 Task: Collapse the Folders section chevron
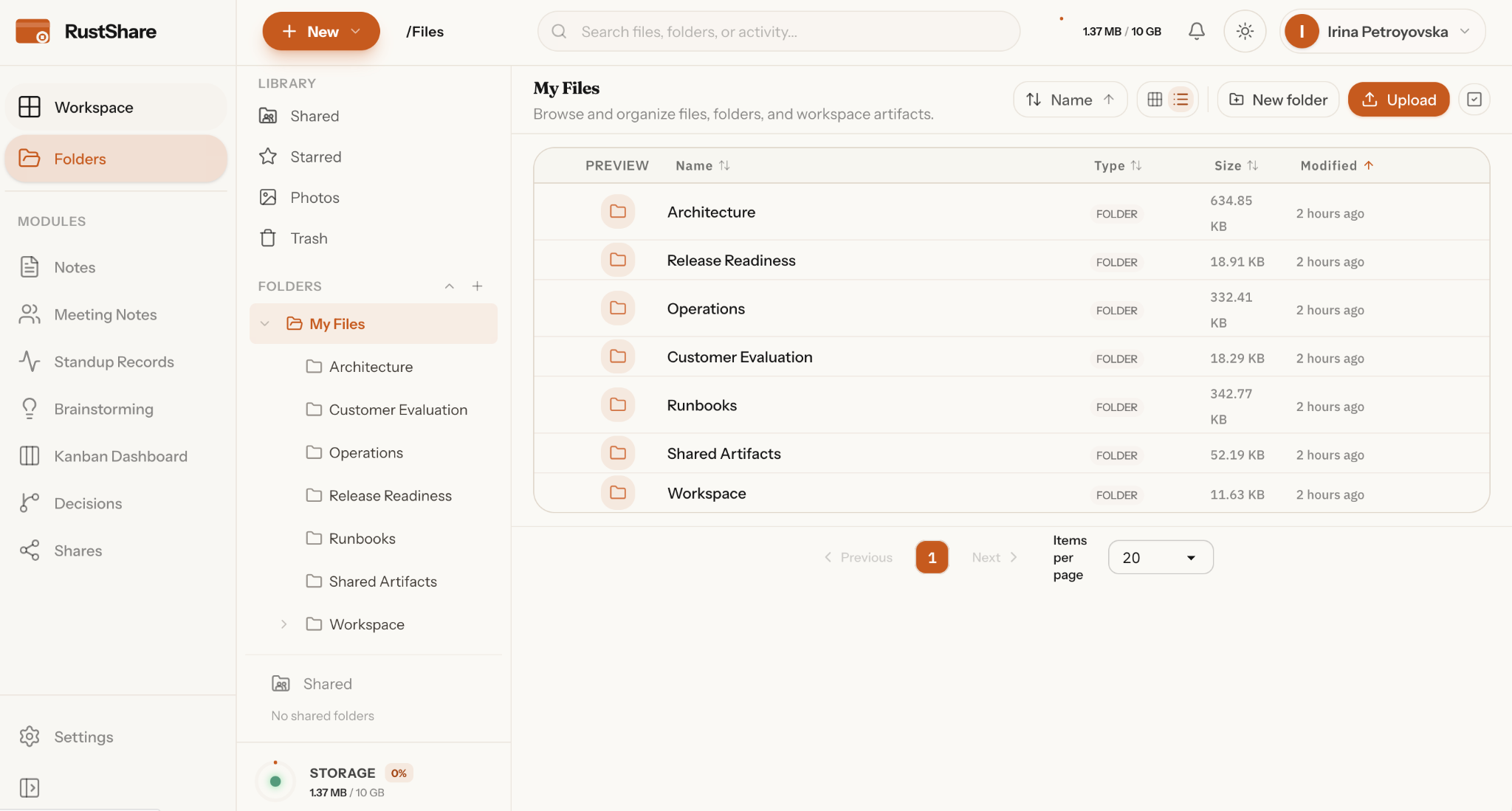[x=449, y=286]
